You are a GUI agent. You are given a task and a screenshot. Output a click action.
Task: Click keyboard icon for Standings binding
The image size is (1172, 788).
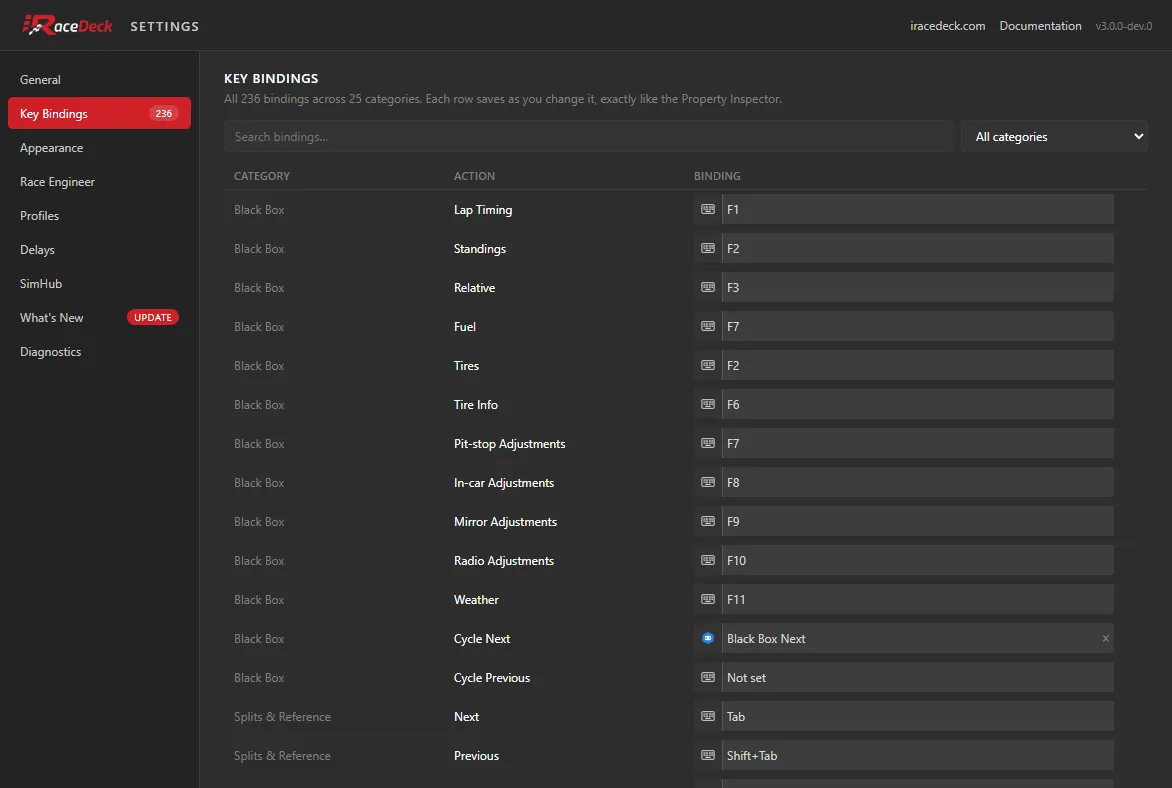[707, 248]
